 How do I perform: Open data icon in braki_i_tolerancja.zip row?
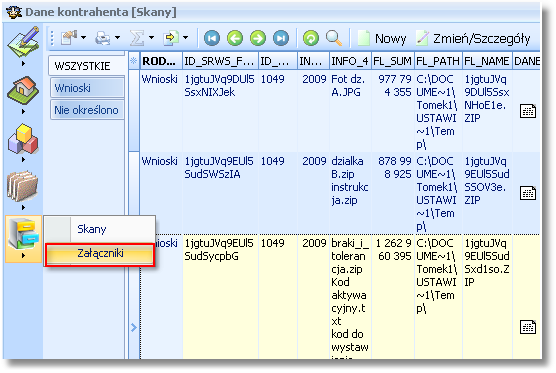tap(528, 327)
